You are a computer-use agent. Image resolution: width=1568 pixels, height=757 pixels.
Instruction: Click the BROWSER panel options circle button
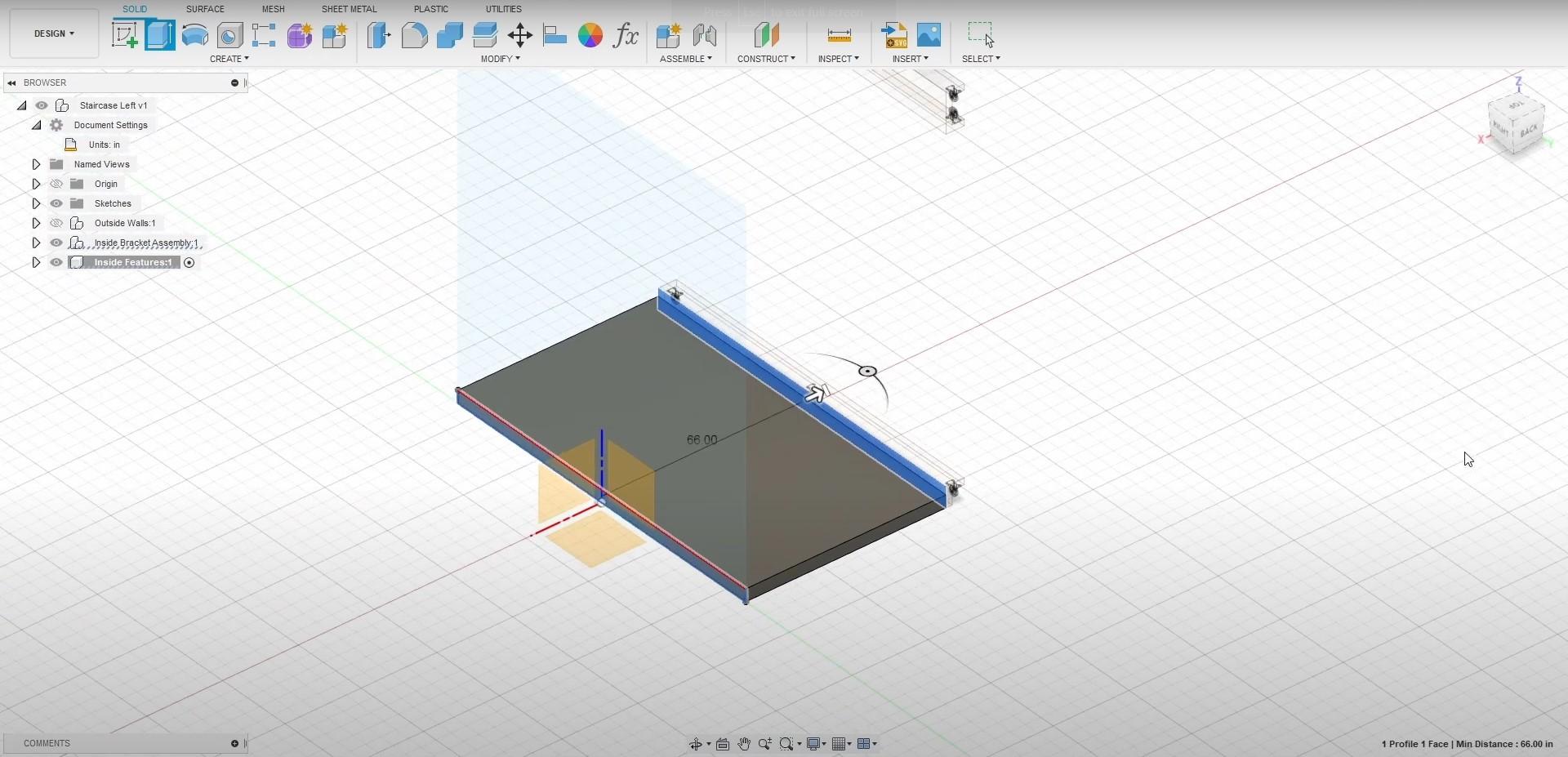234,82
